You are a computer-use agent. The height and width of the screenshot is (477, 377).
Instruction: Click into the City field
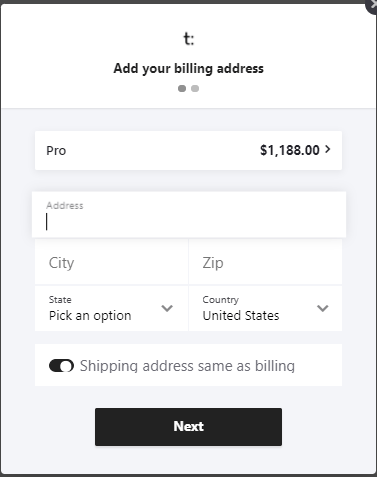click(112, 262)
